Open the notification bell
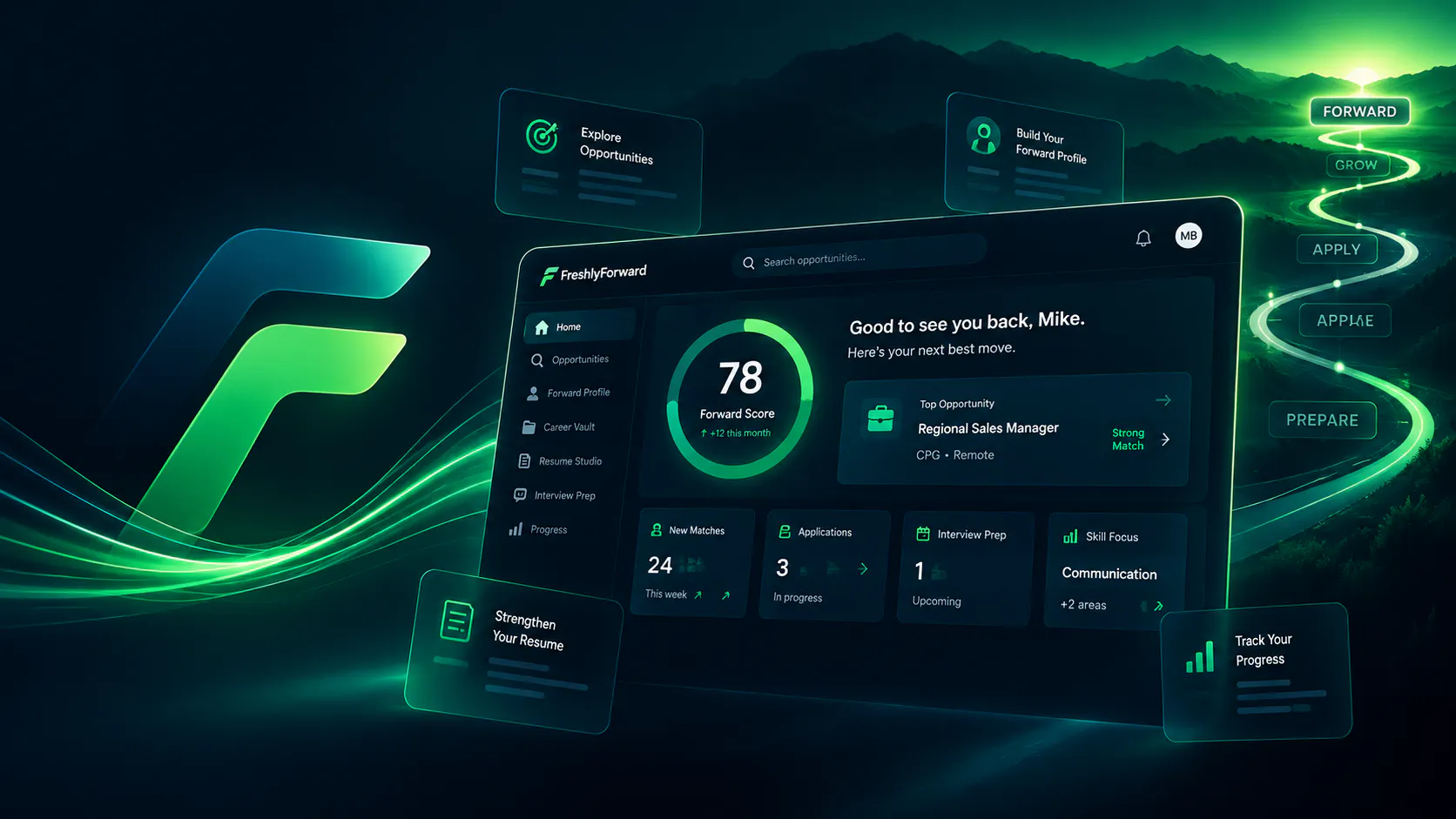The image size is (1456, 819). click(x=1143, y=238)
